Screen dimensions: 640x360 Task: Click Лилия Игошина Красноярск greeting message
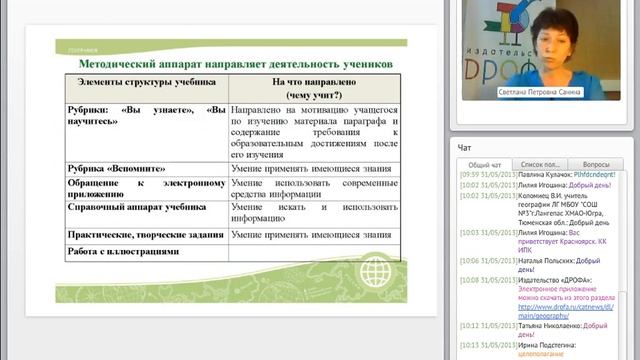pyautogui.click(x=533, y=241)
